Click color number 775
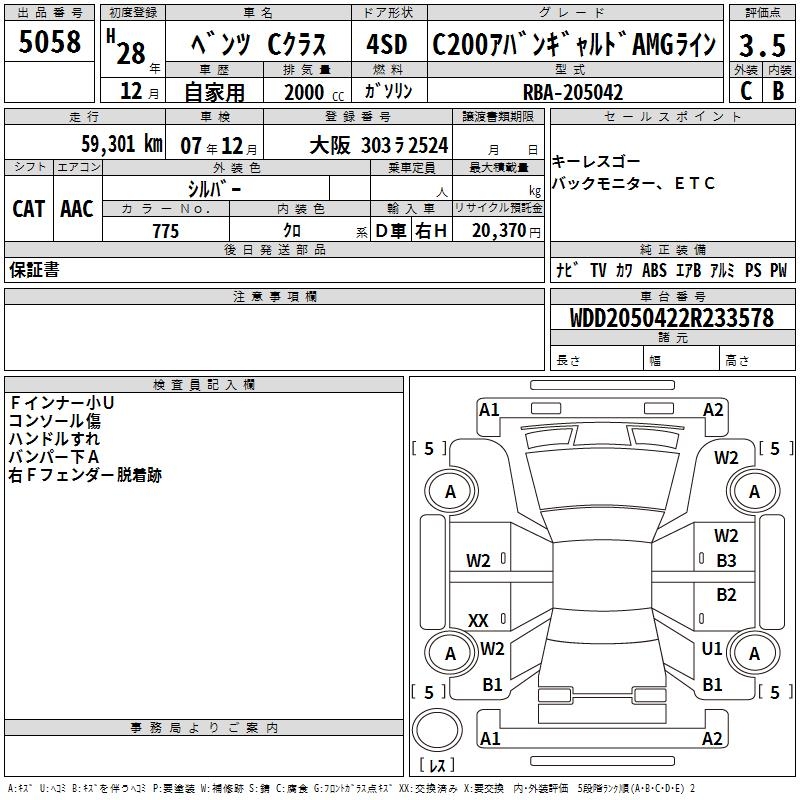The width and height of the screenshot is (800, 800). pyautogui.click(x=166, y=231)
